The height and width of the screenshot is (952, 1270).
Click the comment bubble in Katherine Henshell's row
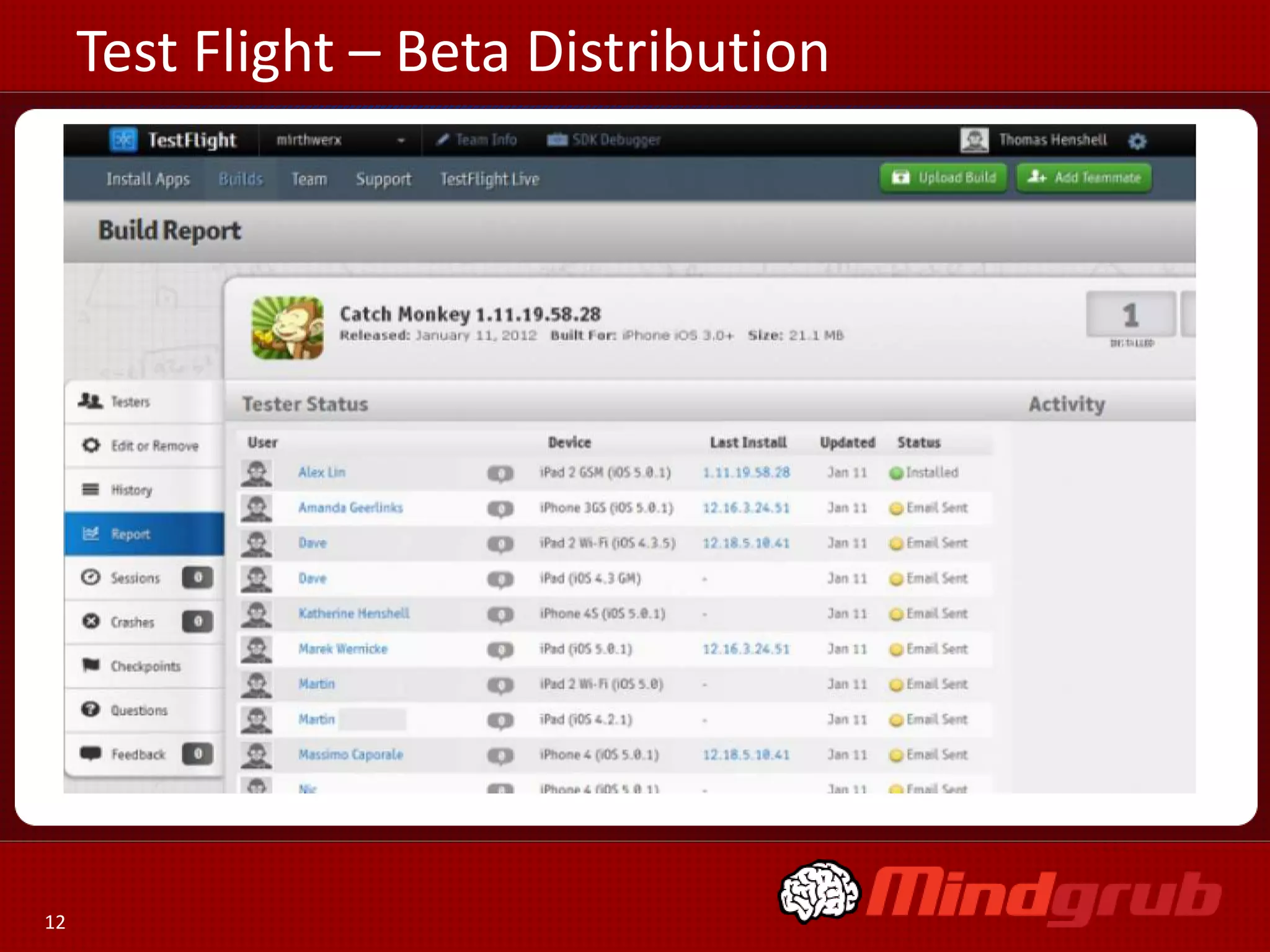500,615
